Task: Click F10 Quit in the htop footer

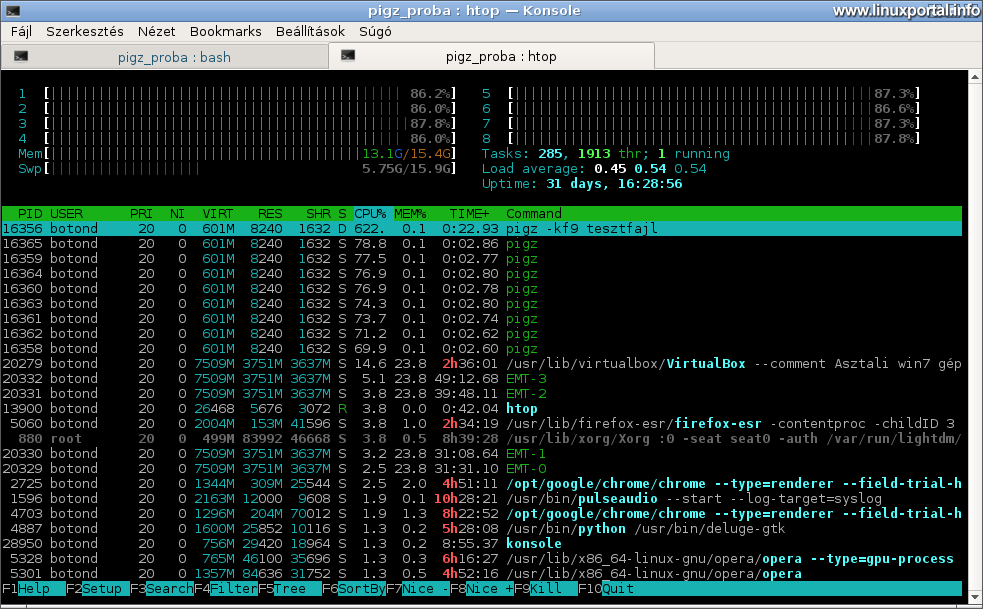Action: click(x=606, y=589)
